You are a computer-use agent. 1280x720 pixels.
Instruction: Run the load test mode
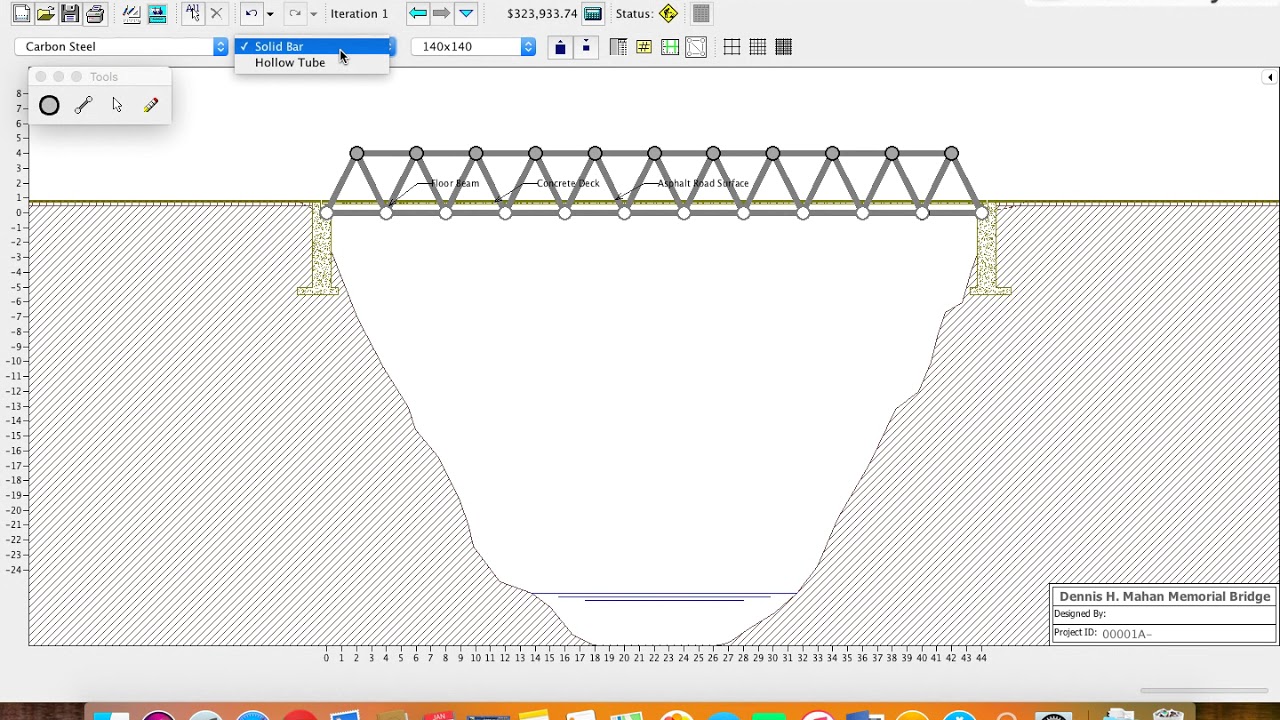point(157,14)
